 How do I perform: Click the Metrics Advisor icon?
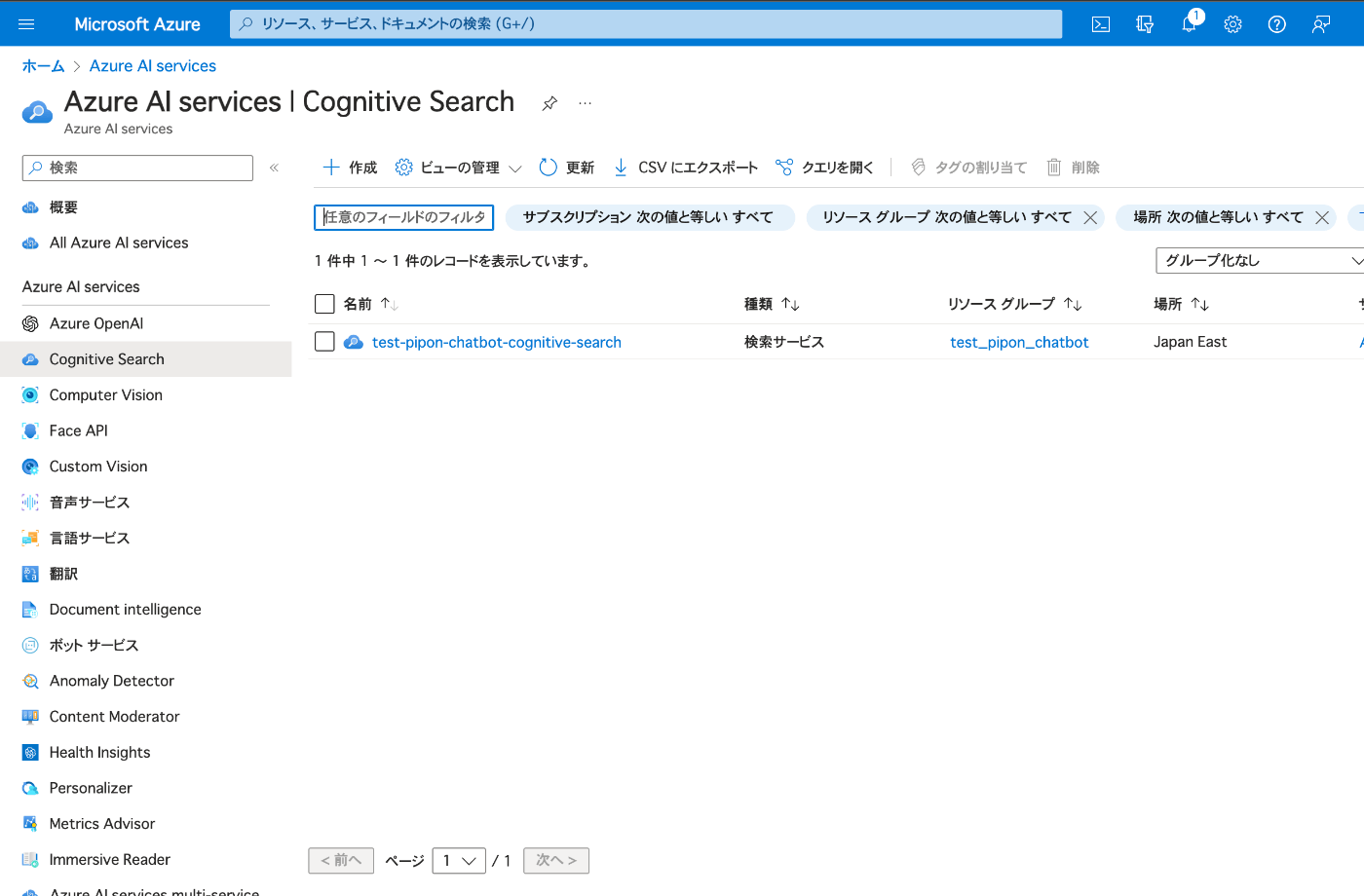point(30,824)
